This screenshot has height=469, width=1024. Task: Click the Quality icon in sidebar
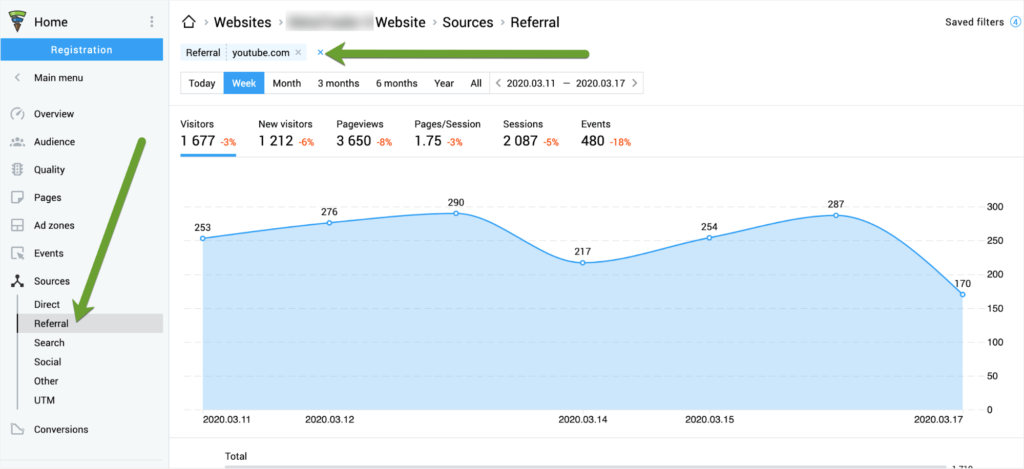(18, 170)
